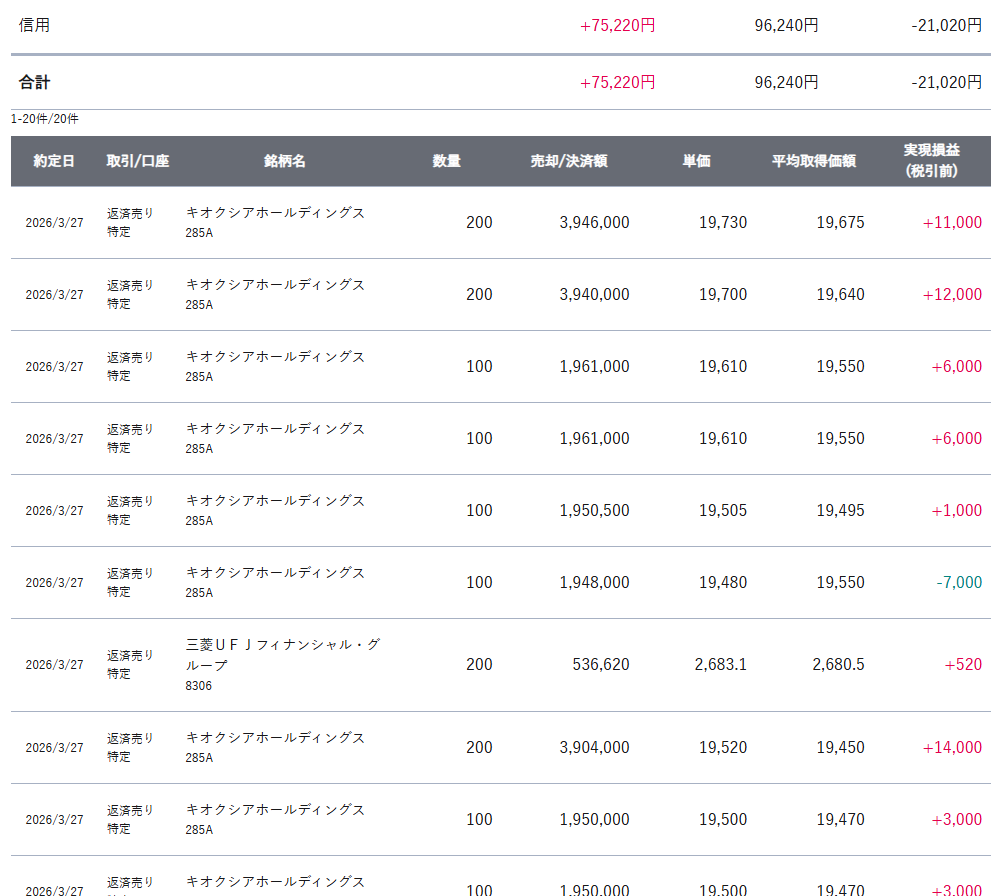Select the +520 profit value
This screenshot has width=999, height=896.
click(x=963, y=664)
